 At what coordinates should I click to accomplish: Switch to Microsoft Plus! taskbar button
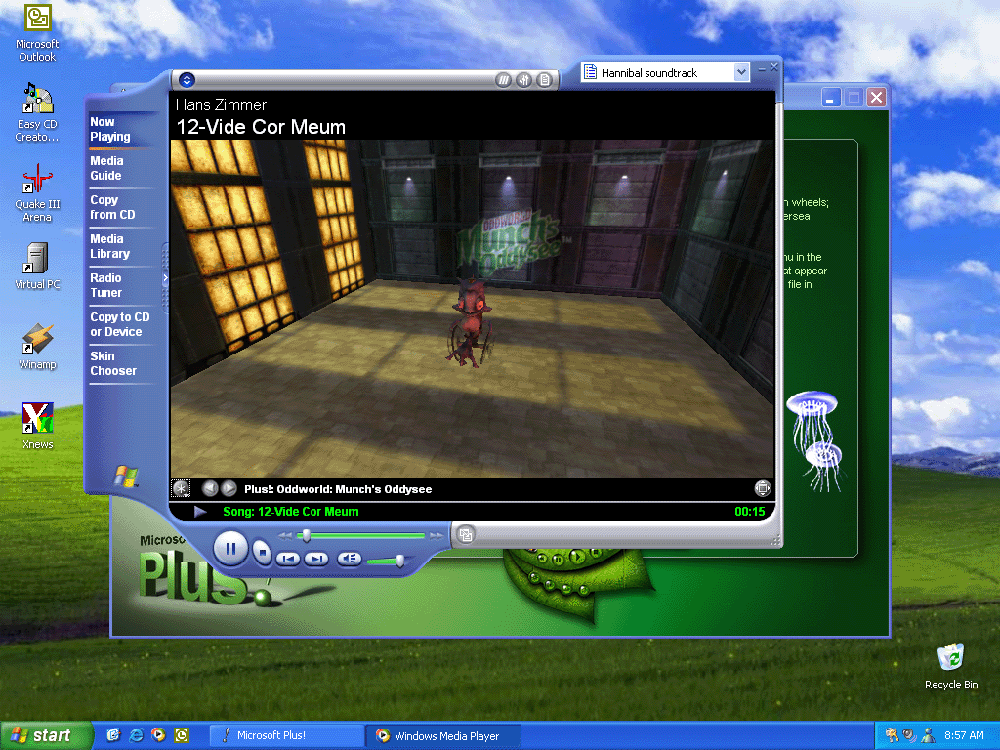(286, 735)
